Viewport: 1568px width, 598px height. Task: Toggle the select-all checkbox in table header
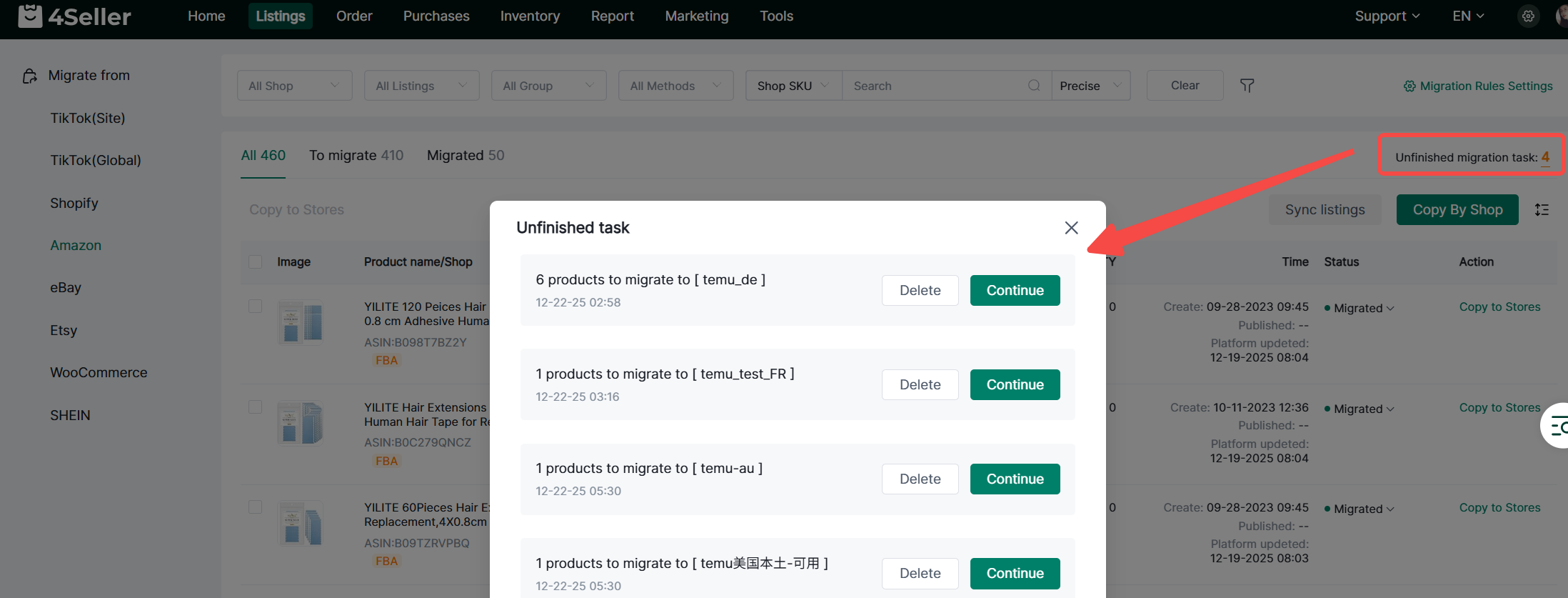coord(255,261)
